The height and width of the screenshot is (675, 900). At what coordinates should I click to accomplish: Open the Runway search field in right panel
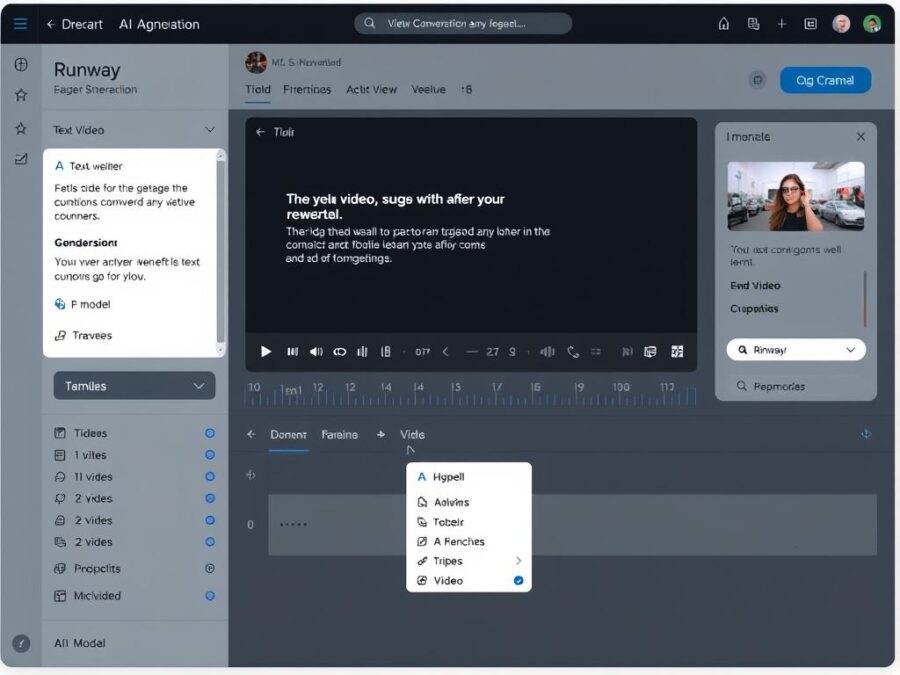[795, 351]
